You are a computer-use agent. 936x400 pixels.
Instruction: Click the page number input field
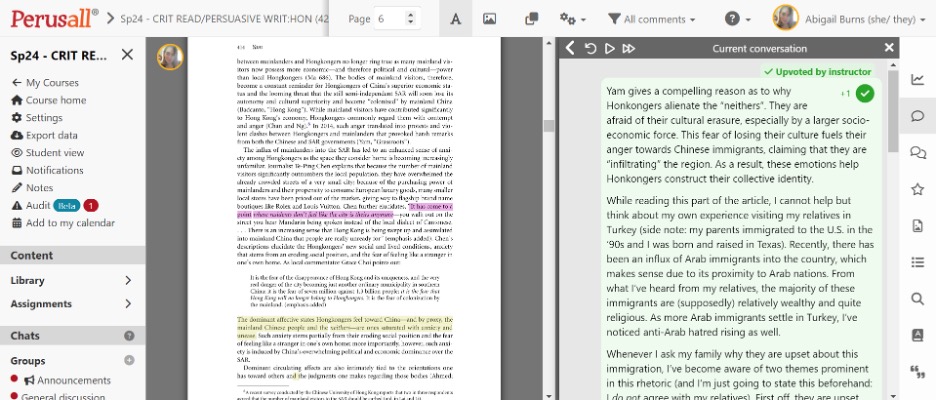(x=388, y=19)
